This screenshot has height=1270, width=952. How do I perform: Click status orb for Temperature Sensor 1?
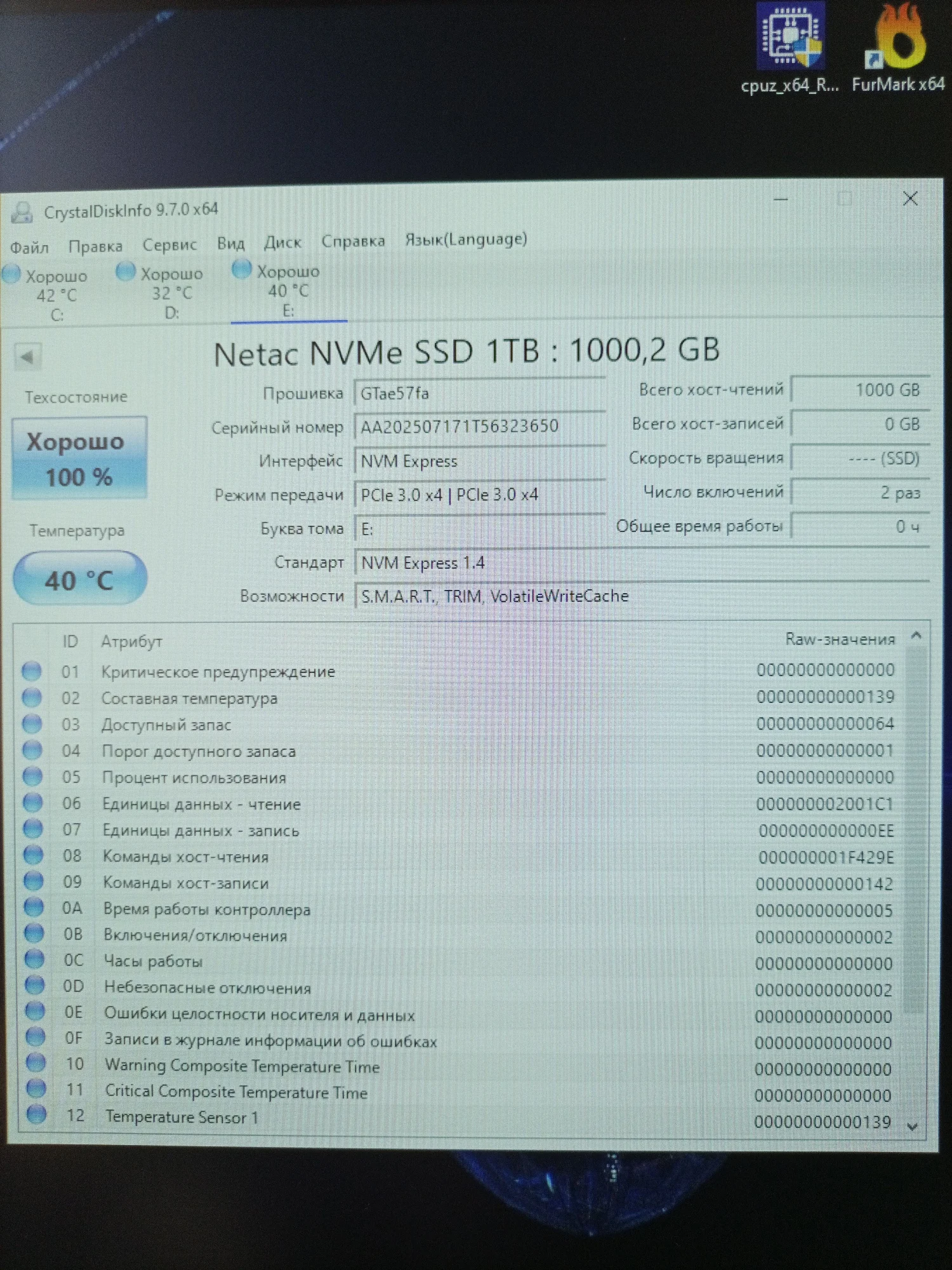pos(37,1114)
